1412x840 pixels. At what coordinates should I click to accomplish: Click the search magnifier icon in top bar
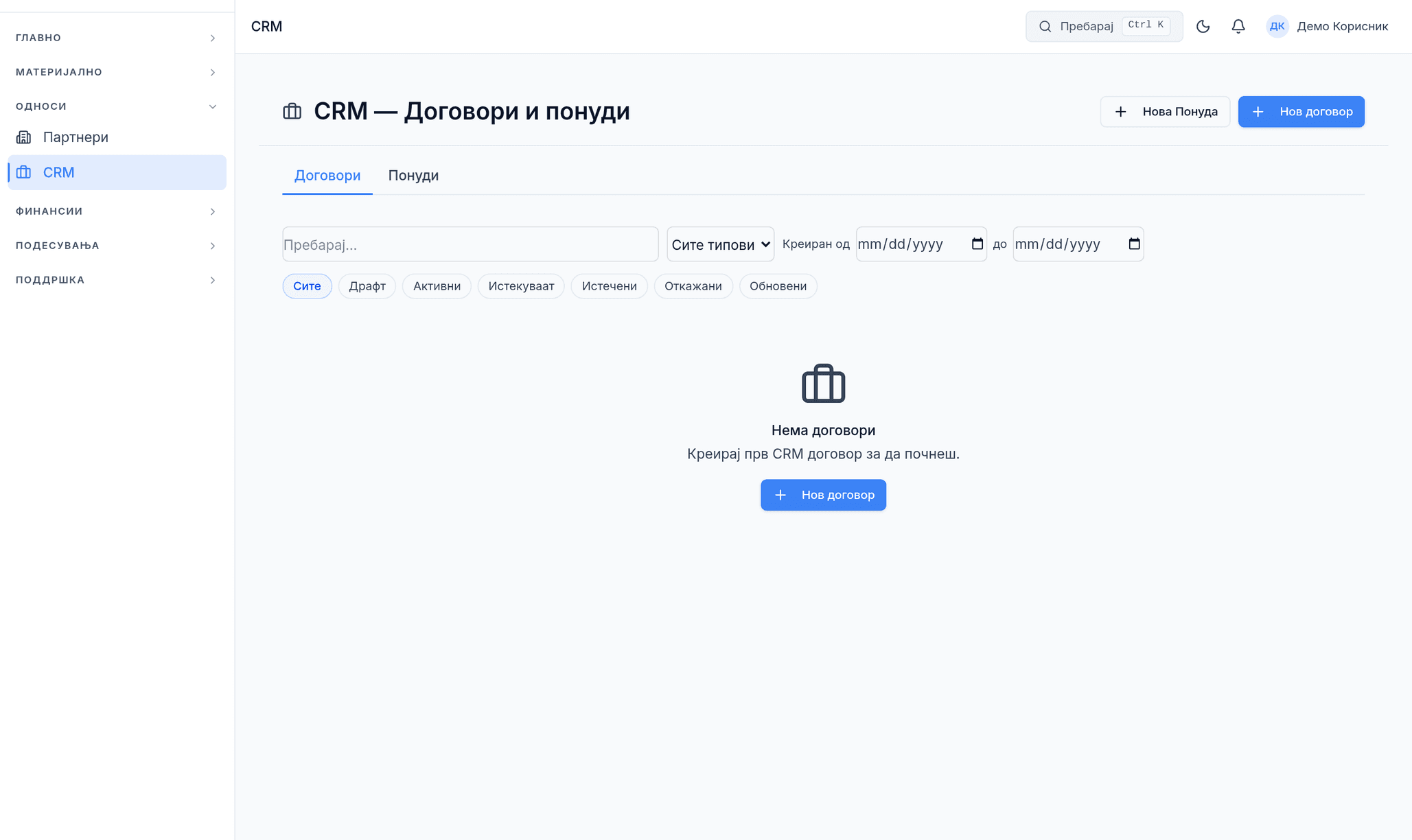pos(1045,26)
